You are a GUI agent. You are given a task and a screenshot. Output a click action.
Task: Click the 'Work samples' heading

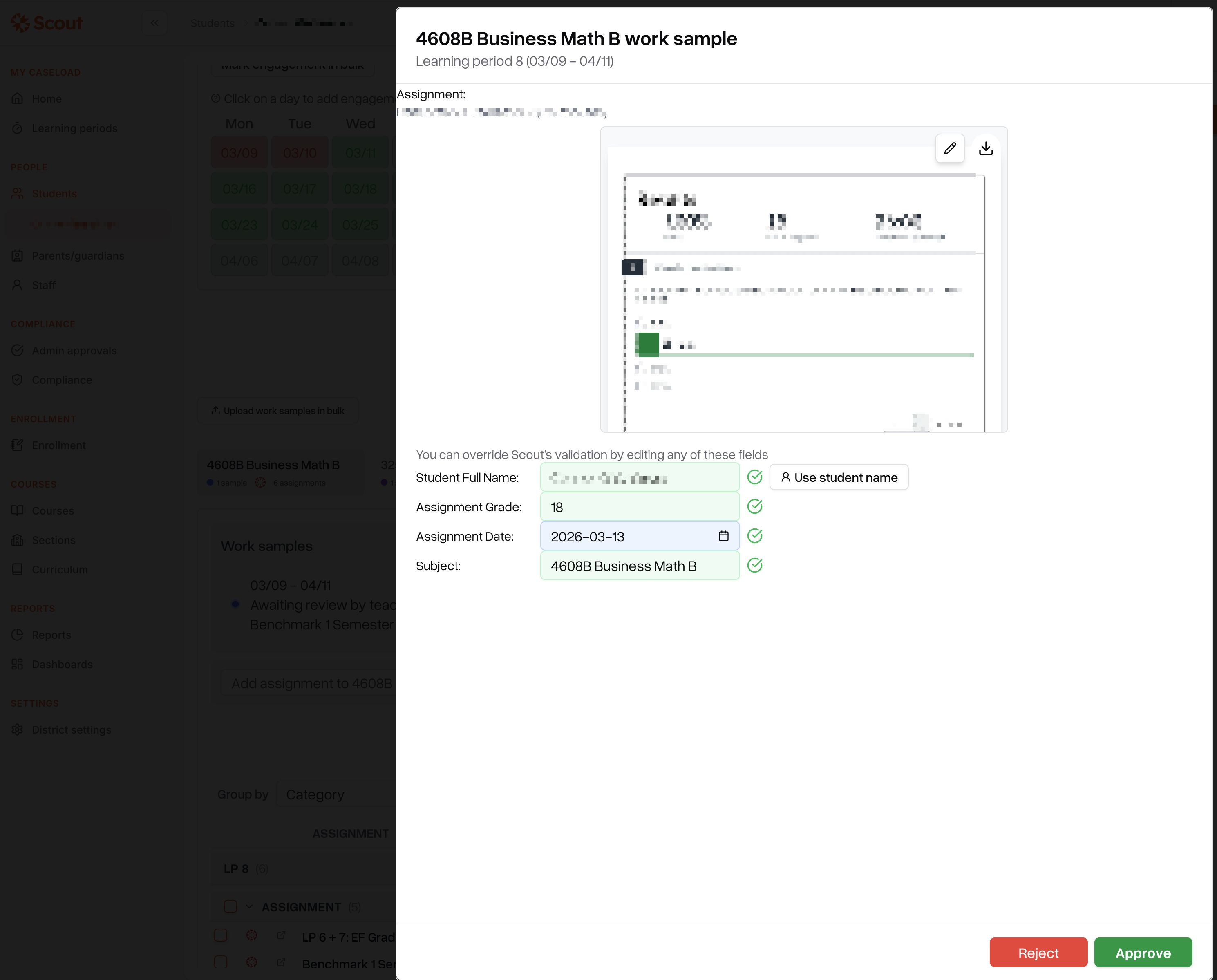266,546
